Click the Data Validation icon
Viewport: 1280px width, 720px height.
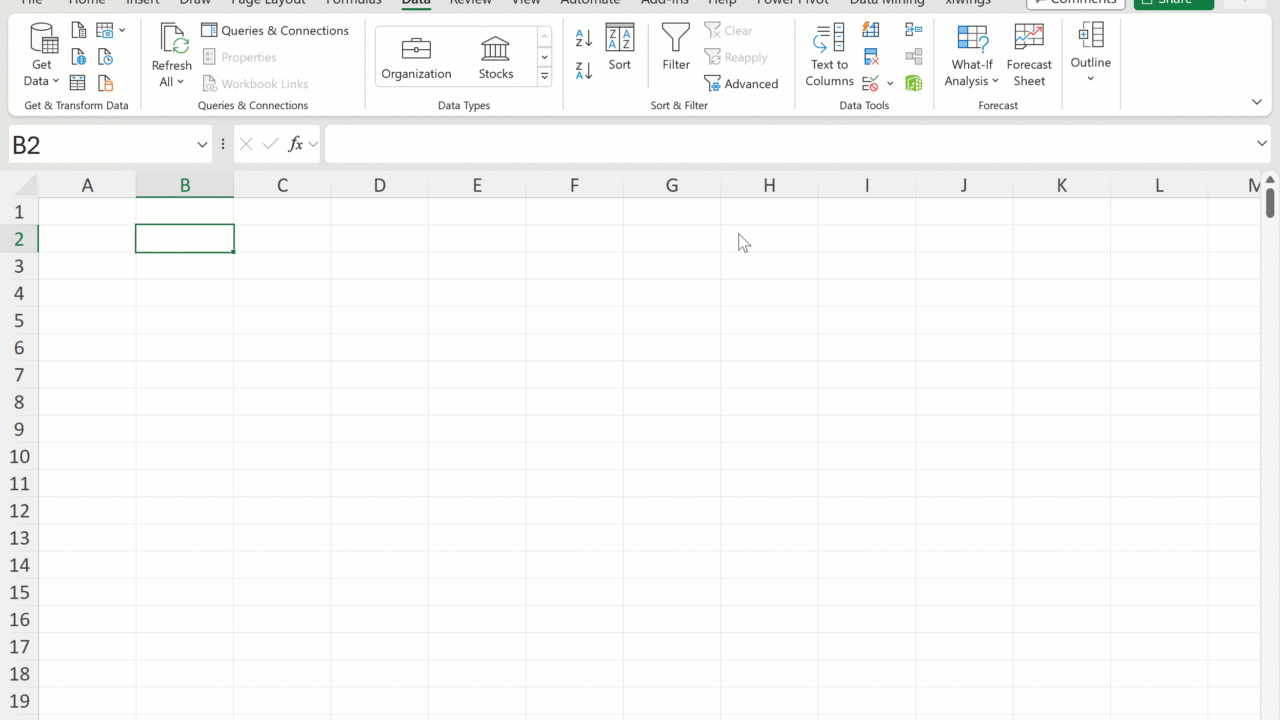click(x=871, y=84)
